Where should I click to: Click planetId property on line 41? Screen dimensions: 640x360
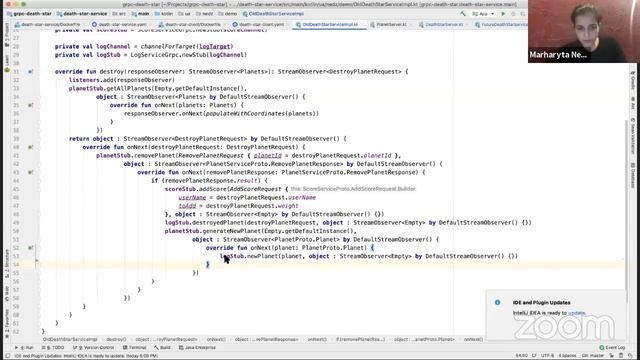pos(267,156)
